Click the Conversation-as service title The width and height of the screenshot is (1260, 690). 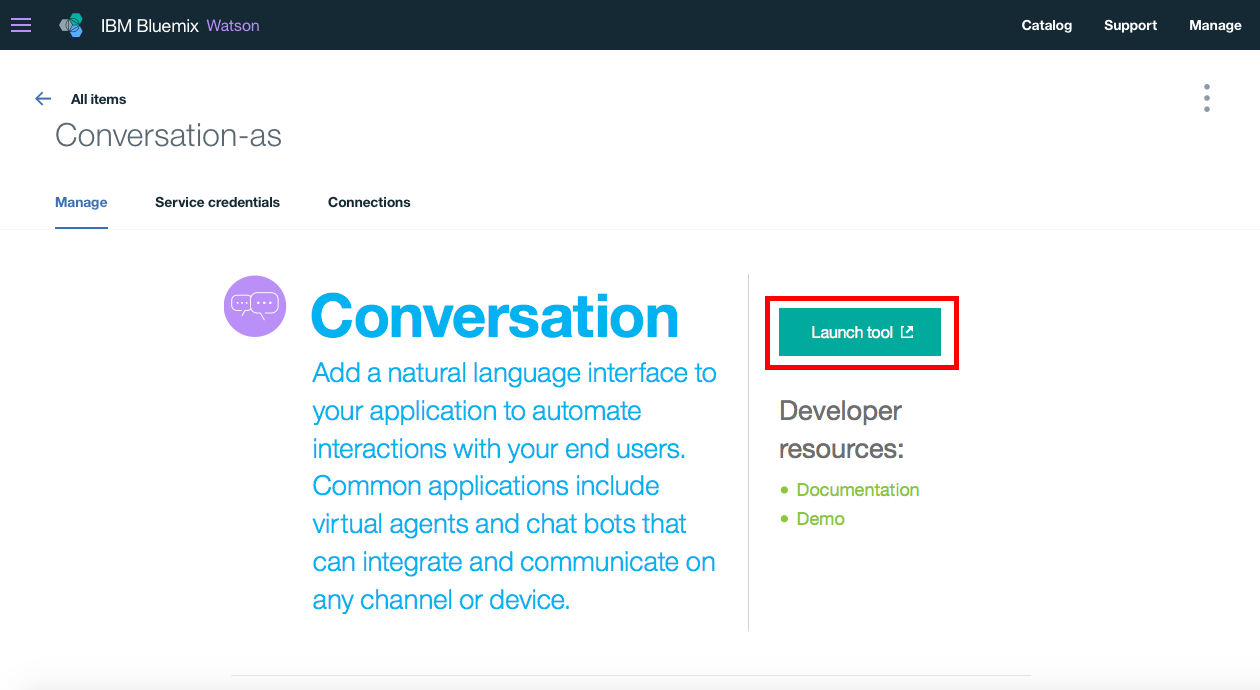[x=168, y=135]
